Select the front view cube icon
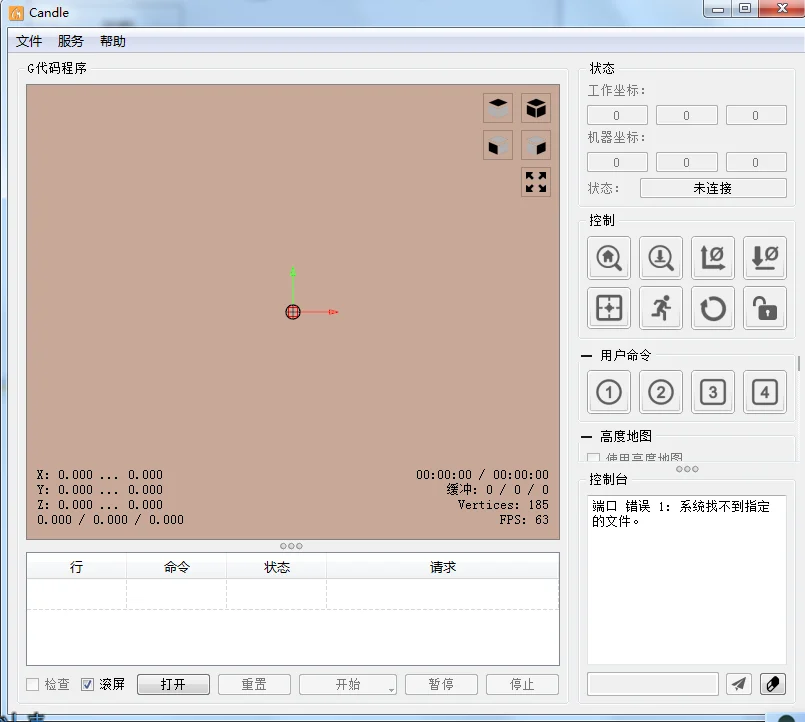Screen dimensions: 805x722 [x=497, y=145]
